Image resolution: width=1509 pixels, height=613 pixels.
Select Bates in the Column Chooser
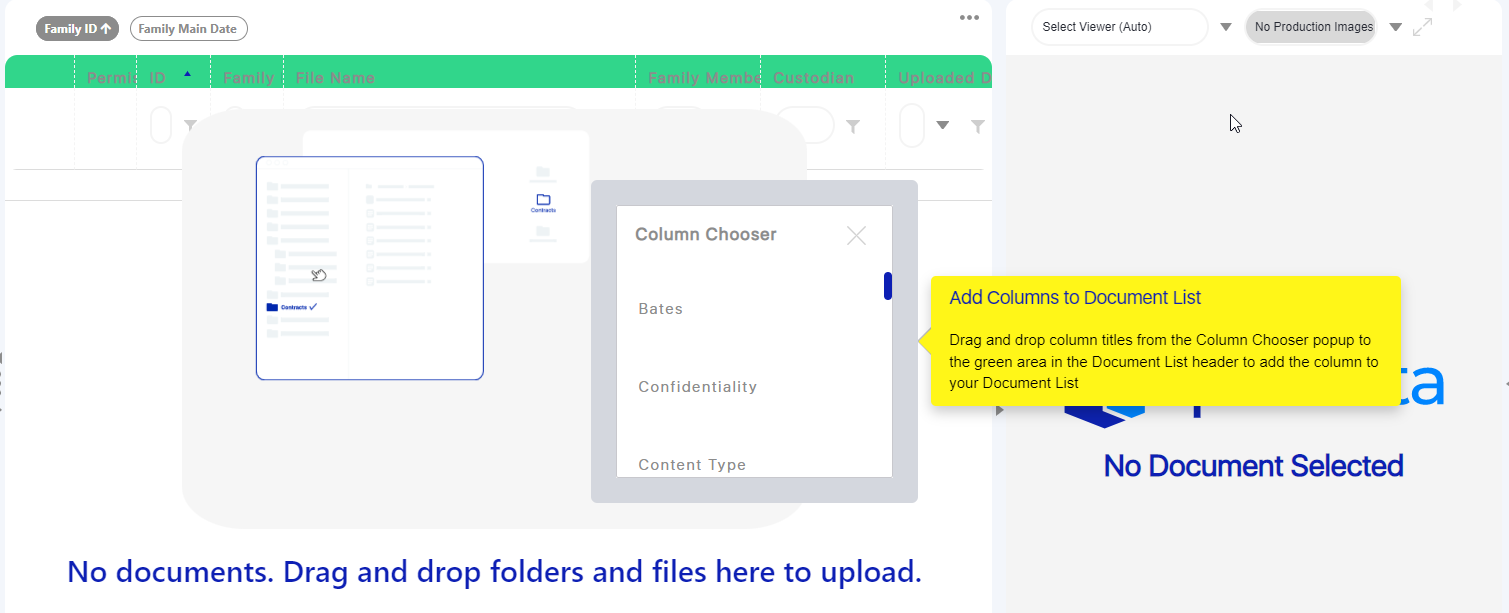click(660, 308)
